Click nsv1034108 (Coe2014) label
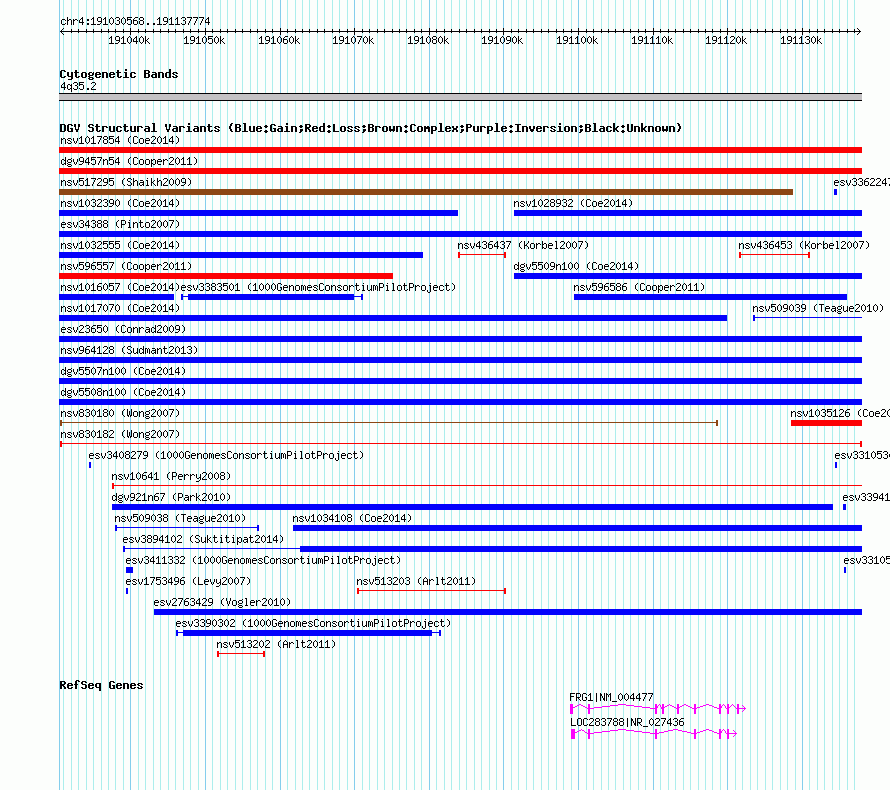890x790 pixels. tap(352, 518)
